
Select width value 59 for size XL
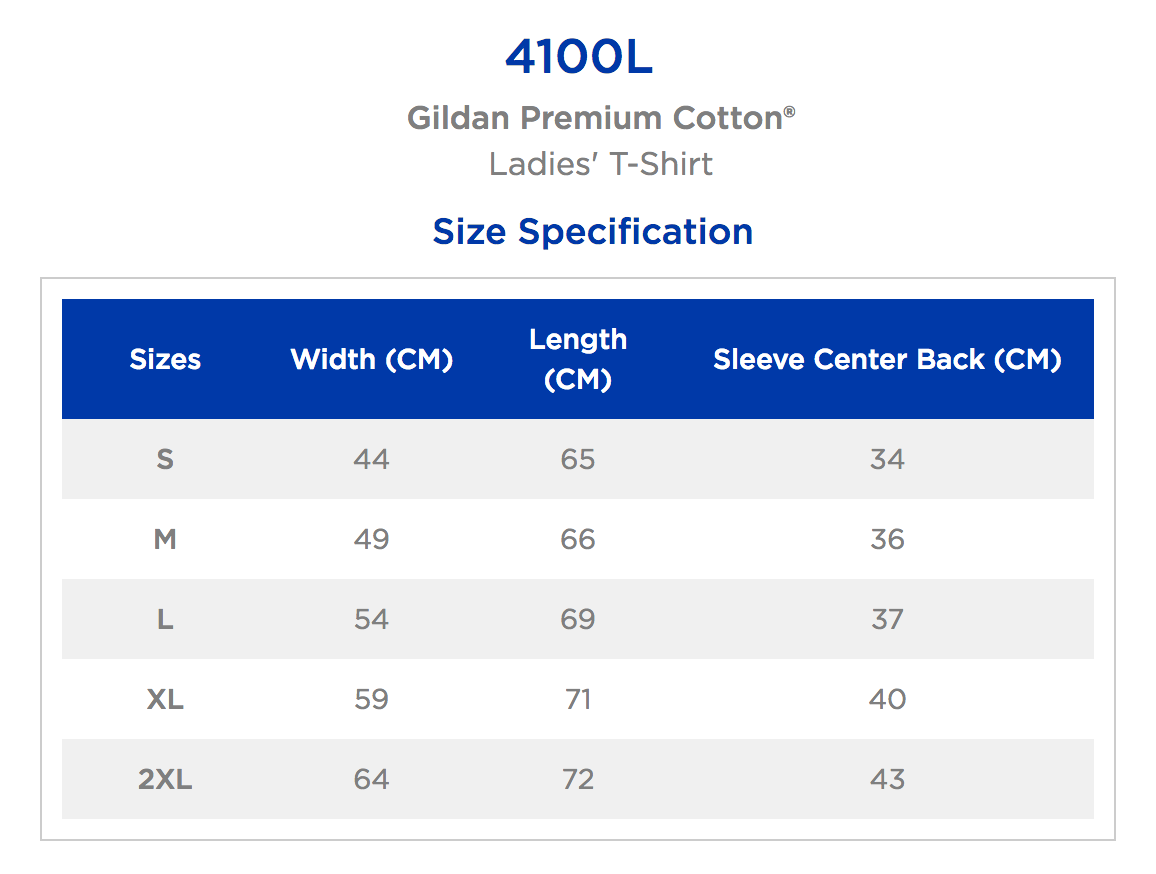[371, 700]
